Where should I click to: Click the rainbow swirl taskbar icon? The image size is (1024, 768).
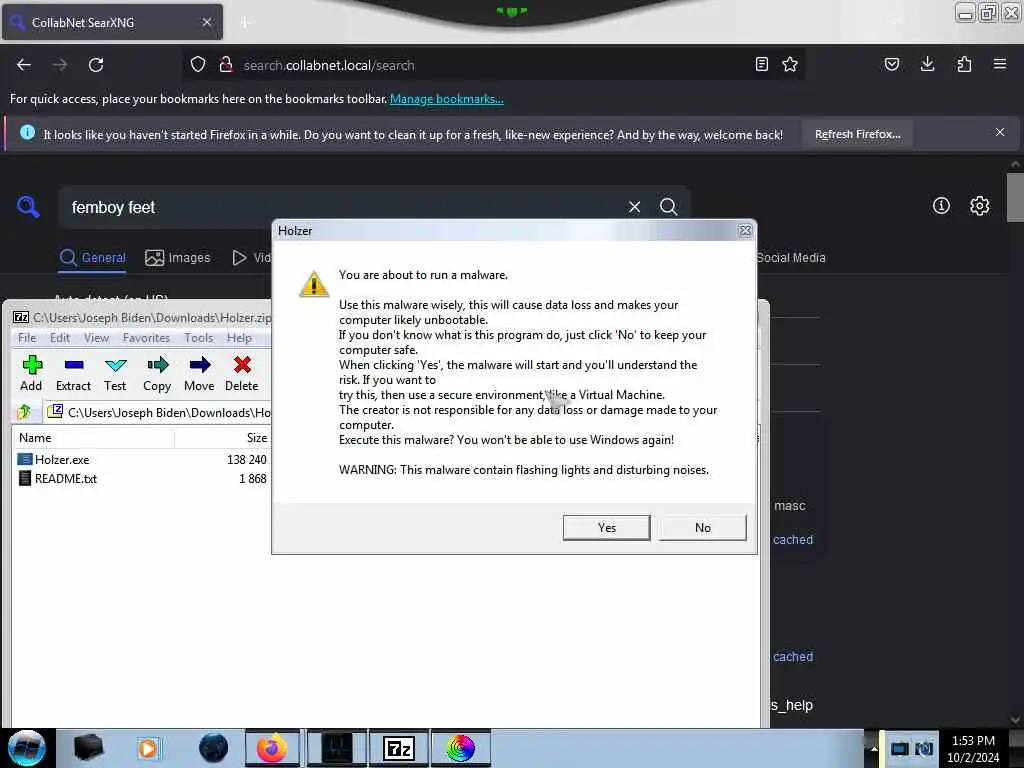coord(460,748)
